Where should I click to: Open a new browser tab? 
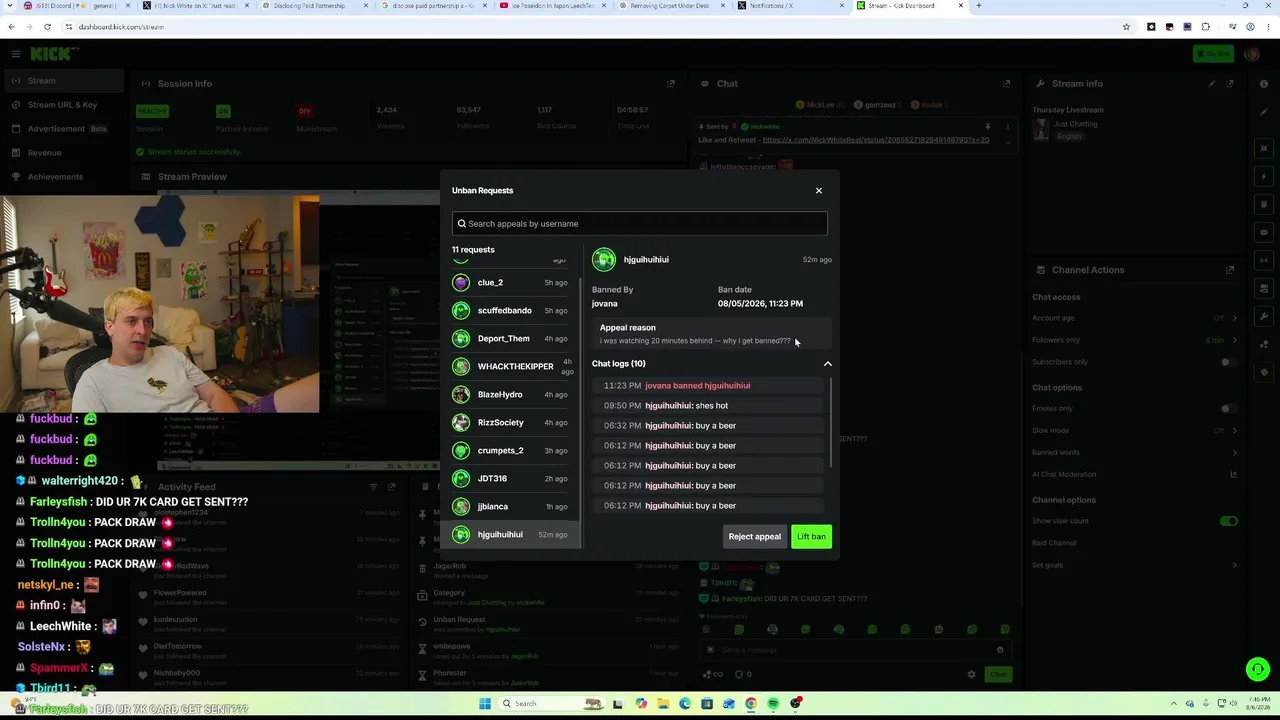point(978,6)
